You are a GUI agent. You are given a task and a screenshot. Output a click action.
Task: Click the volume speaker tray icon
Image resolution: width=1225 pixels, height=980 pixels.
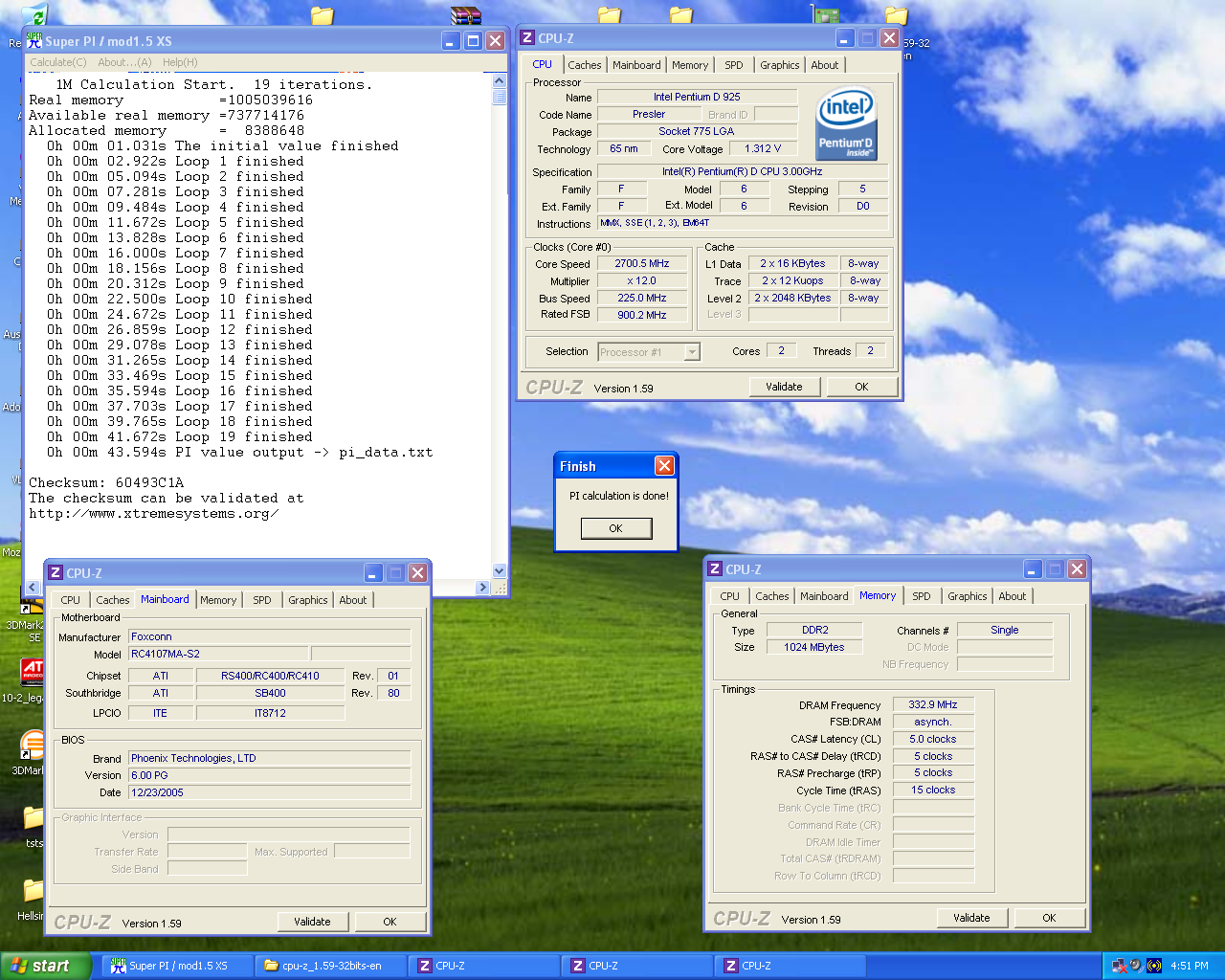tap(1136, 966)
